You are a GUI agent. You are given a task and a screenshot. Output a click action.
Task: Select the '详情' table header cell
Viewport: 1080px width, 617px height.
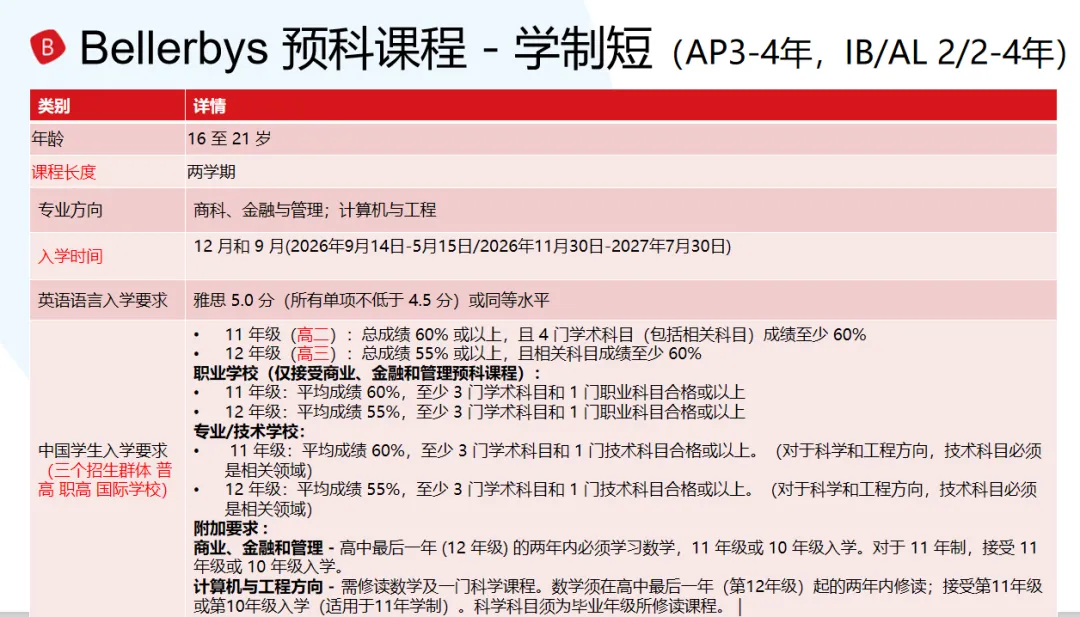[x=621, y=106]
